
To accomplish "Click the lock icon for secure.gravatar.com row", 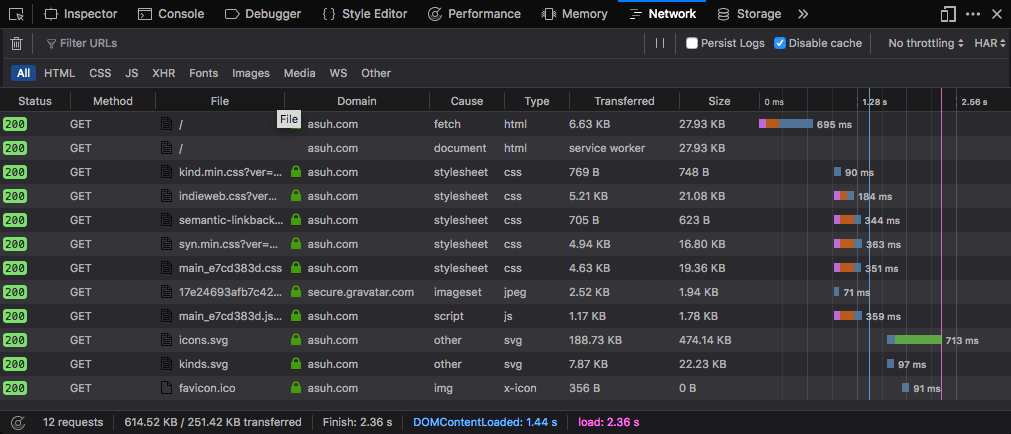I will click(x=296, y=291).
